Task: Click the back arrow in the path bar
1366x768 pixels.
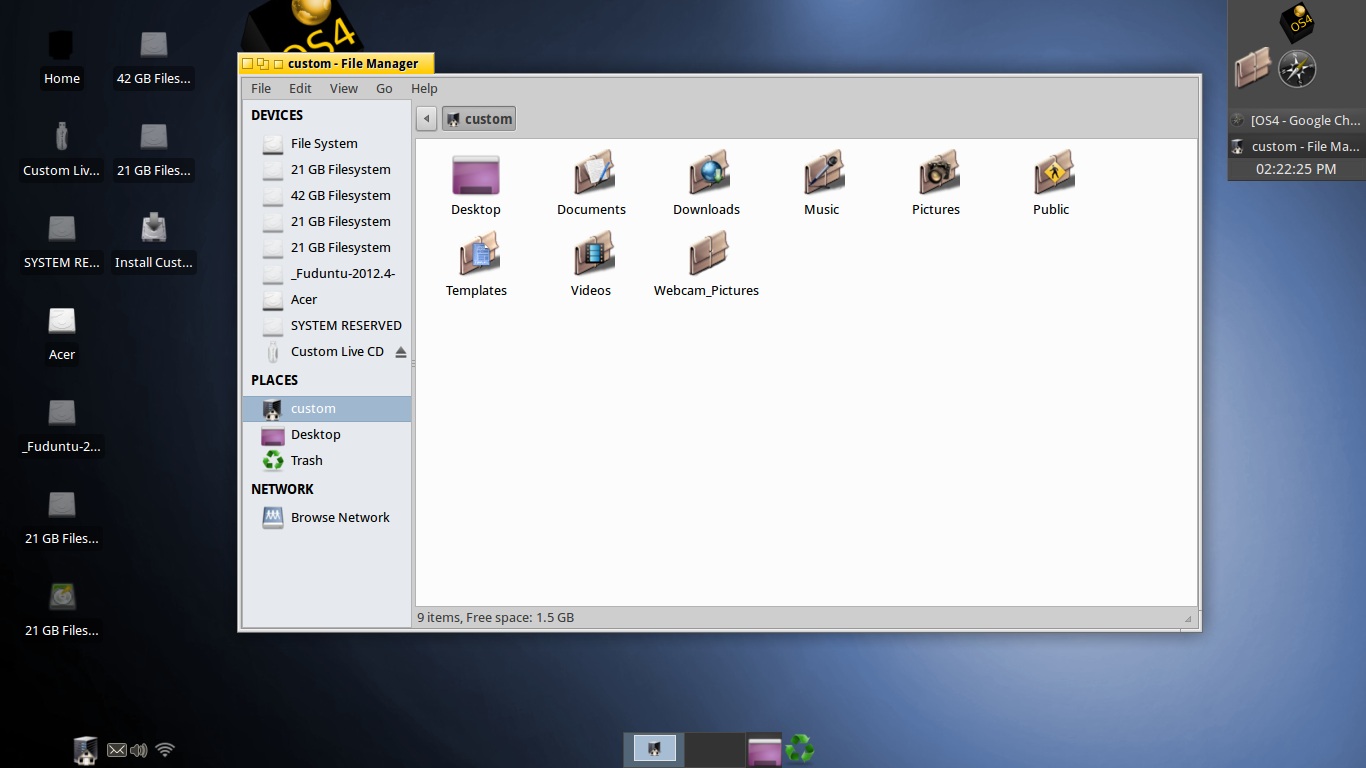Action: tap(427, 119)
